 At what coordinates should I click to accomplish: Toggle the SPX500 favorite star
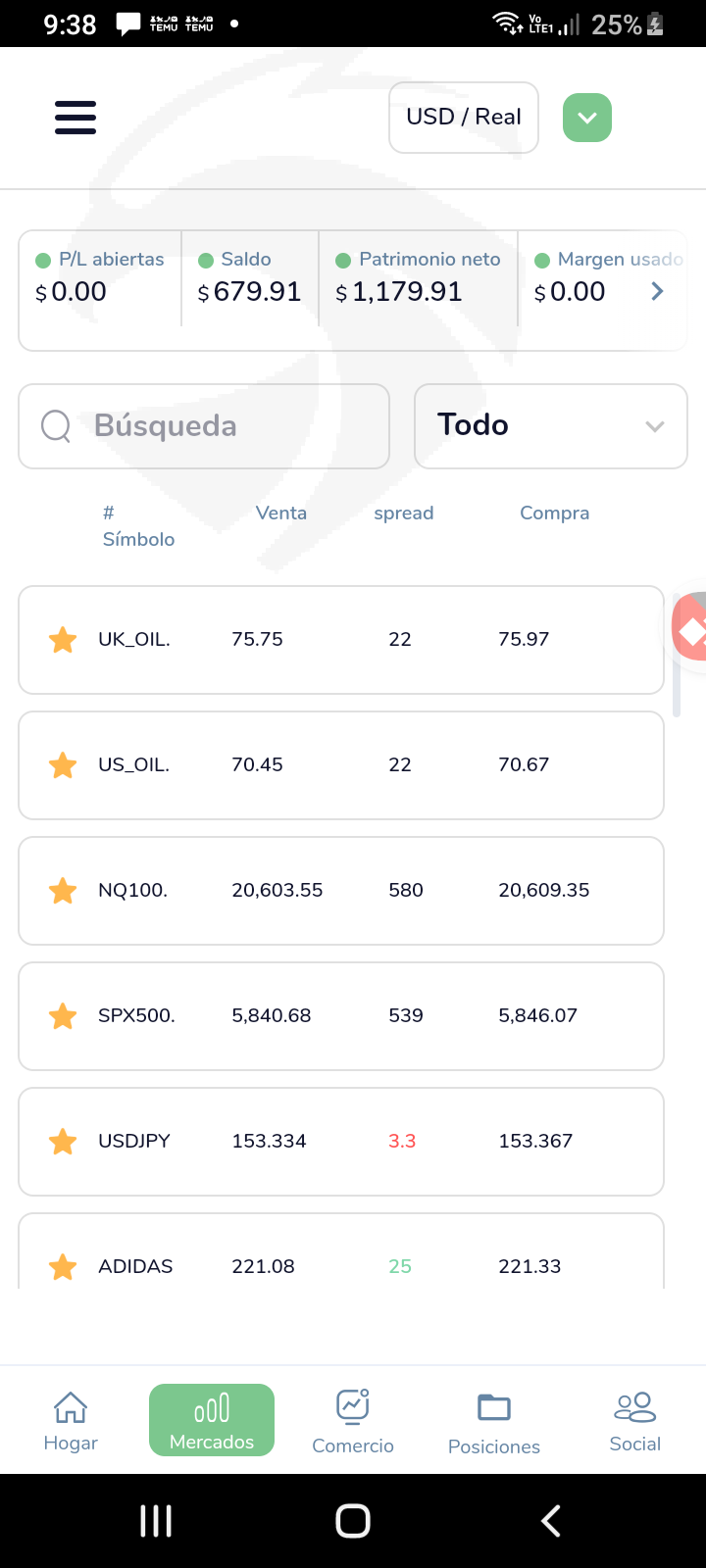point(63,1016)
